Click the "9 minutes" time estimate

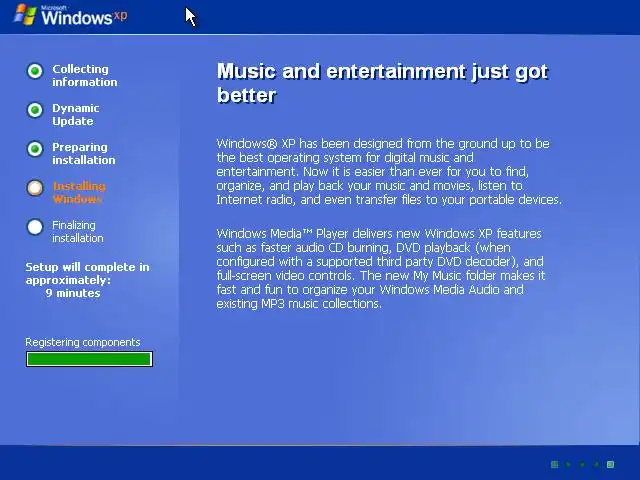(x=73, y=293)
